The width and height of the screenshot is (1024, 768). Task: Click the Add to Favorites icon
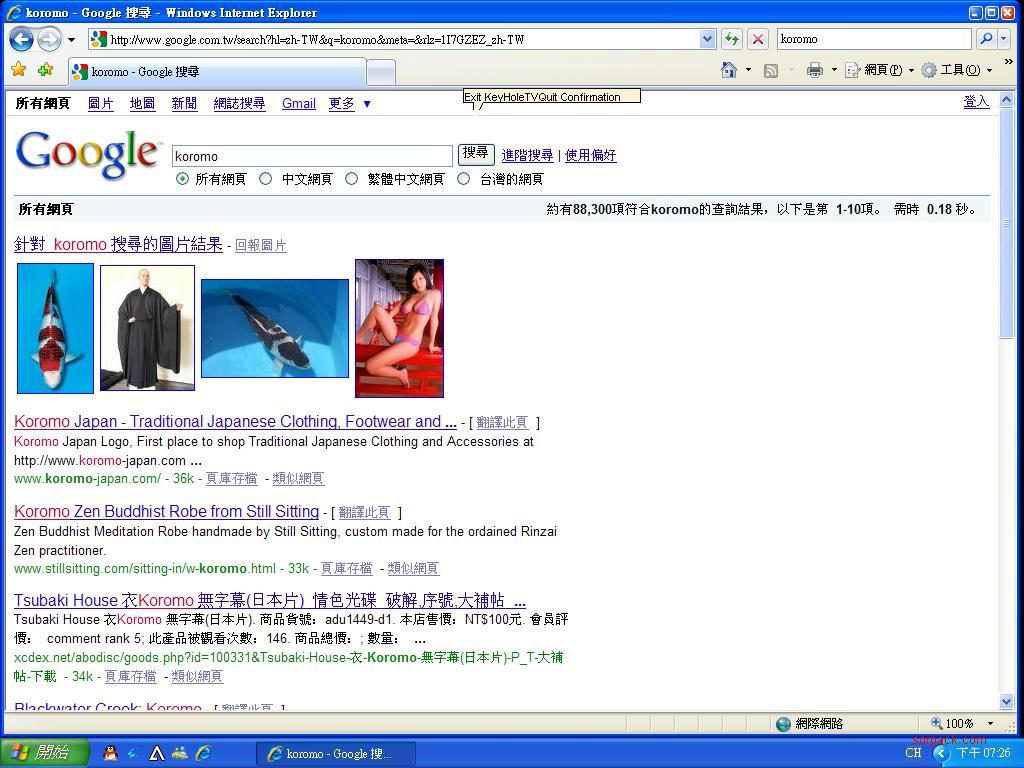point(45,70)
